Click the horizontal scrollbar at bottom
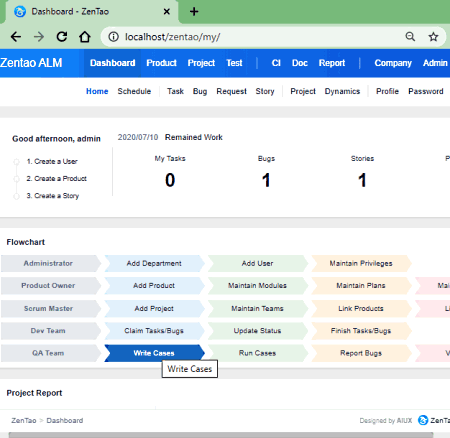The width and height of the screenshot is (450, 438). [x=221, y=435]
